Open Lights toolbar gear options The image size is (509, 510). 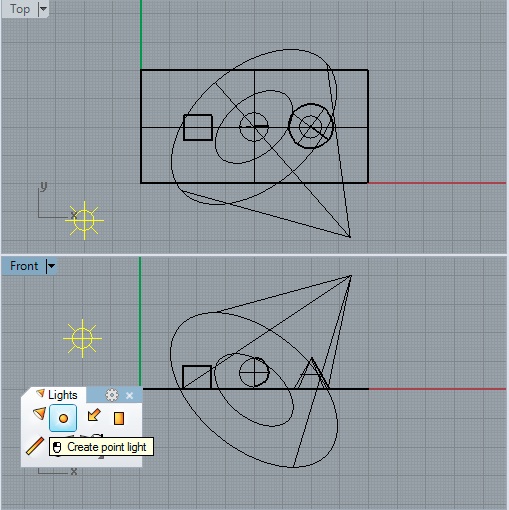pos(112,395)
